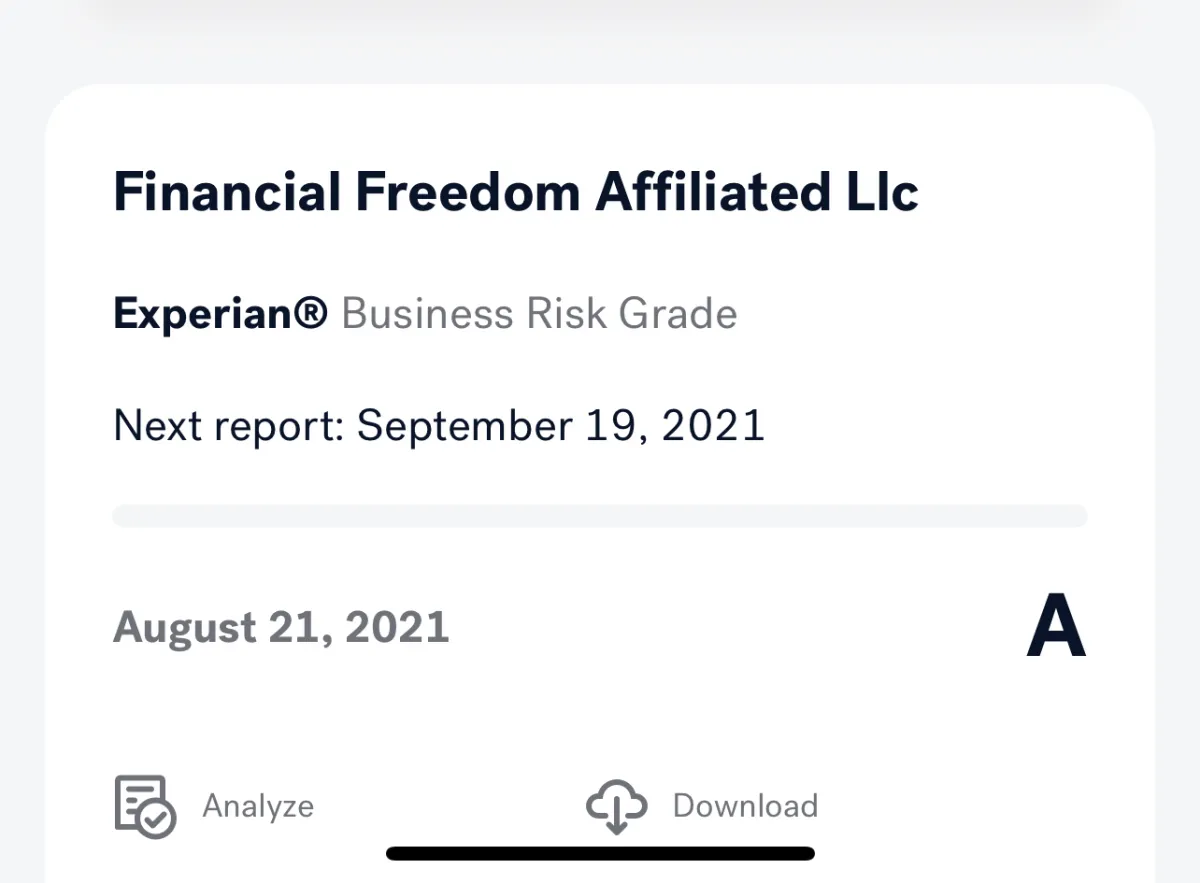Click the Download cloud icon
This screenshot has width=1200, height=883.
click(x=616, y=806)
